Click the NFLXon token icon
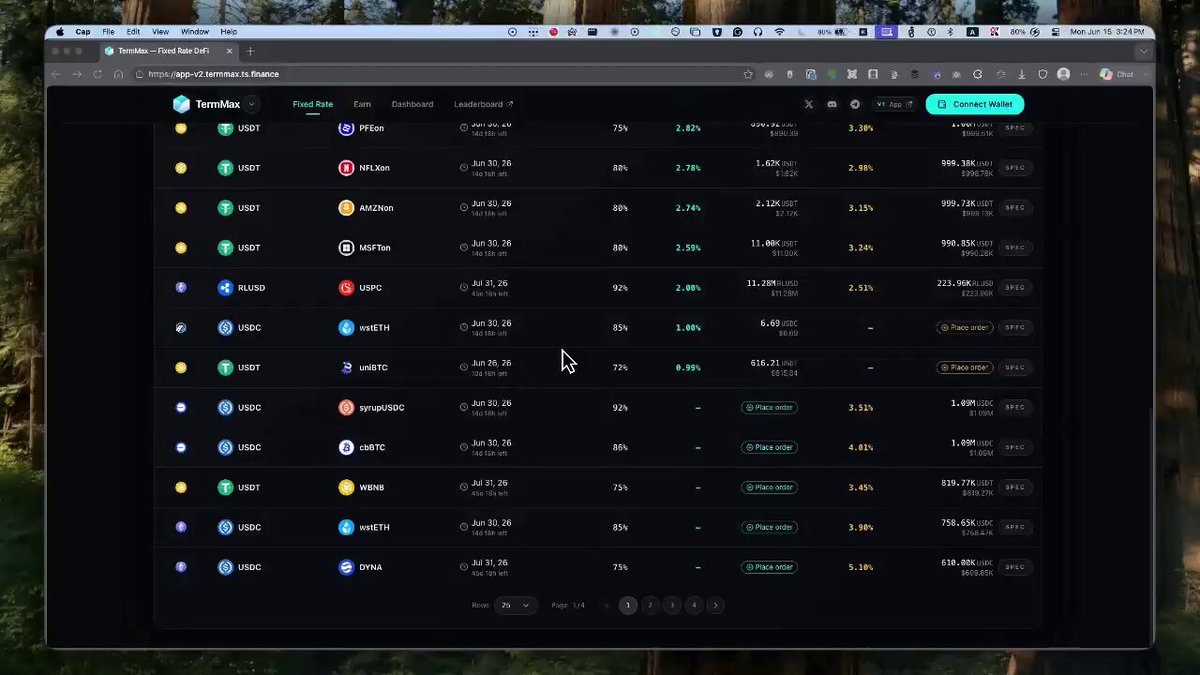Screen dimensions: 1200x675 346,168
